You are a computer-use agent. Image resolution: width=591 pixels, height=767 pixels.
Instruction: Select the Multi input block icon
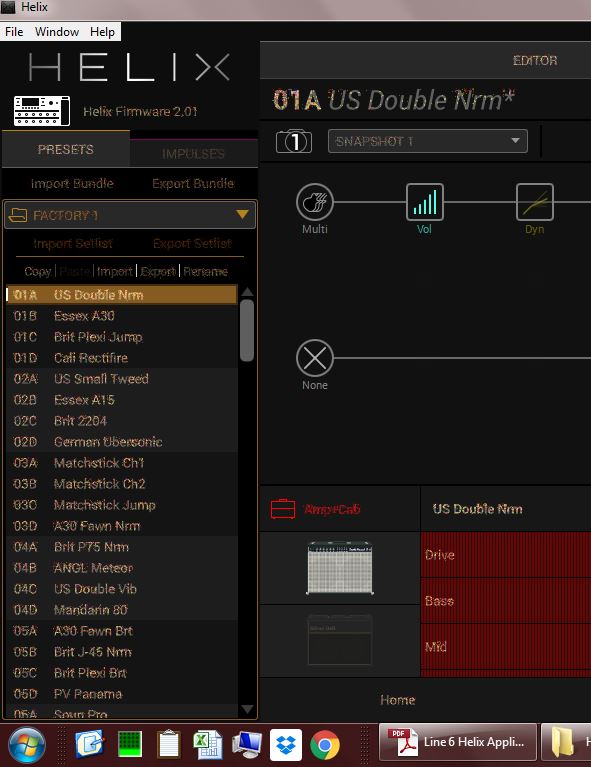coord(315,202)
